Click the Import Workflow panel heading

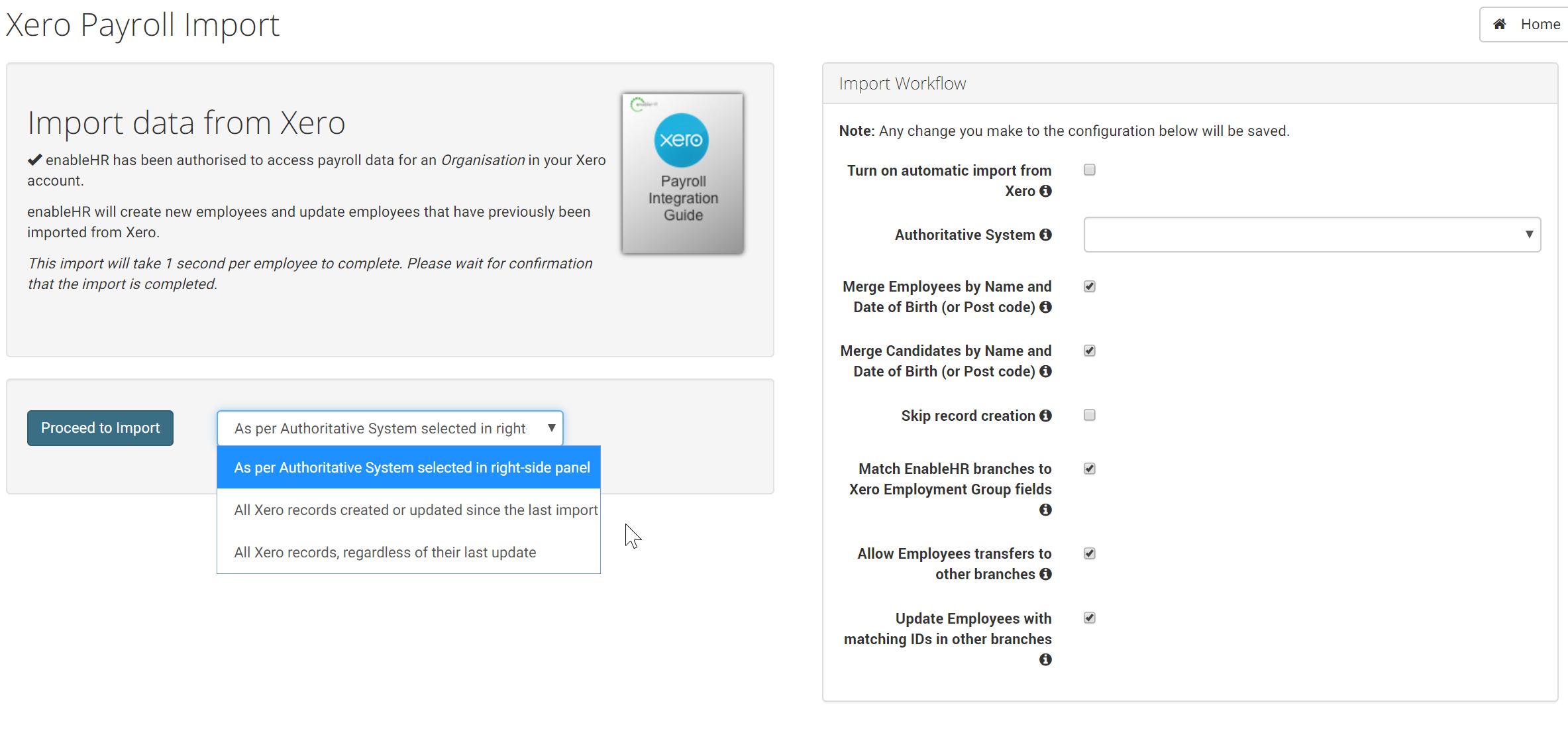(902, 84)
